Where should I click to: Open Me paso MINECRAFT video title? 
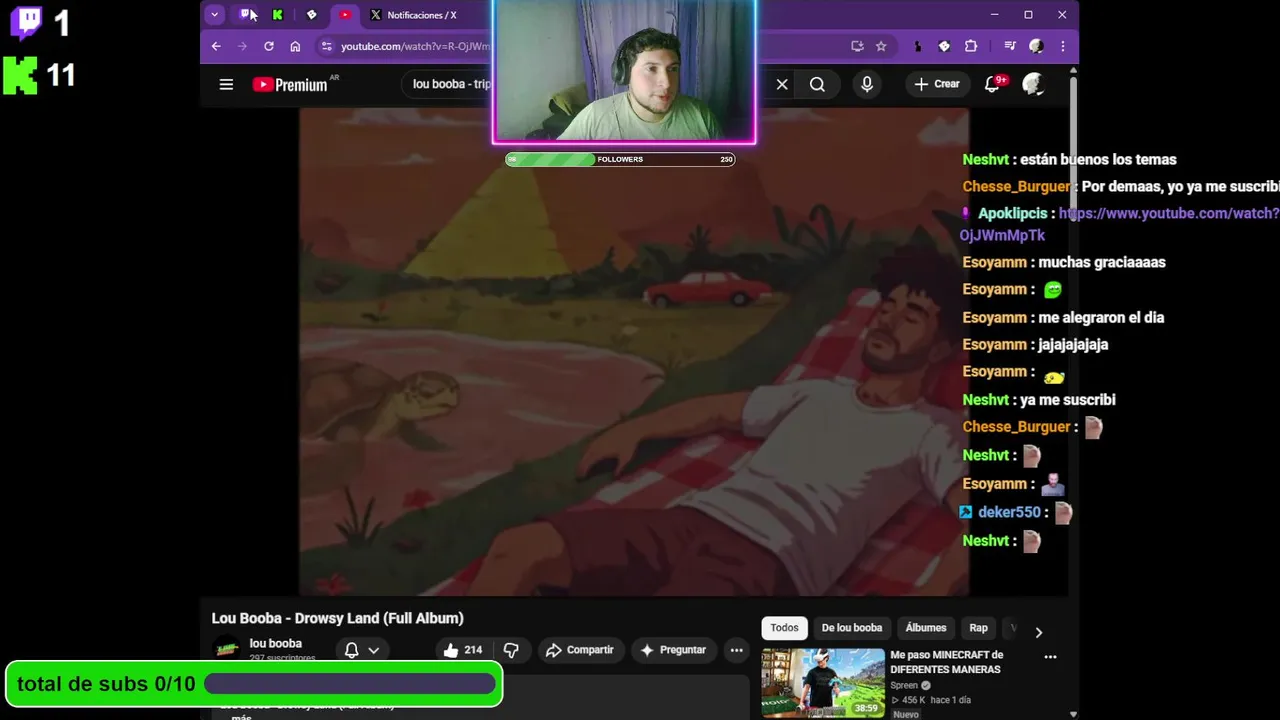[947, 662]
